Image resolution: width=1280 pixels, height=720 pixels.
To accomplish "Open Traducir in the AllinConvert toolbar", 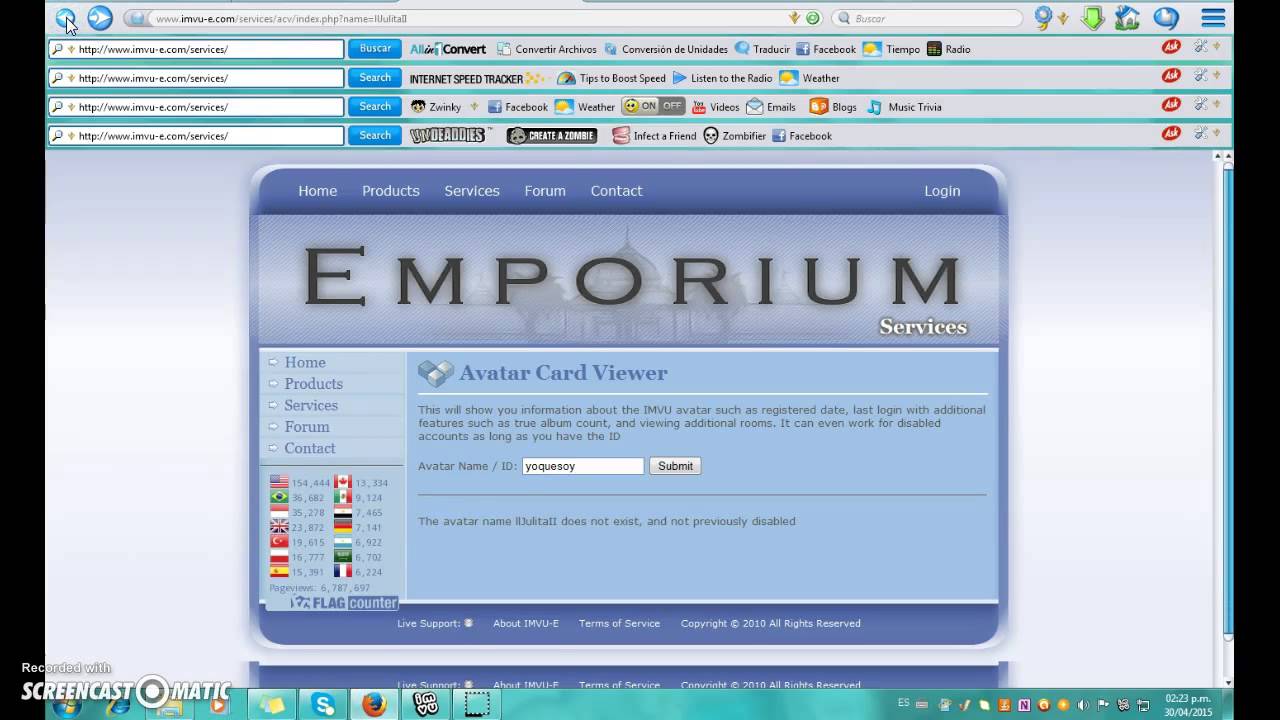I will click(x=762, y=49).
